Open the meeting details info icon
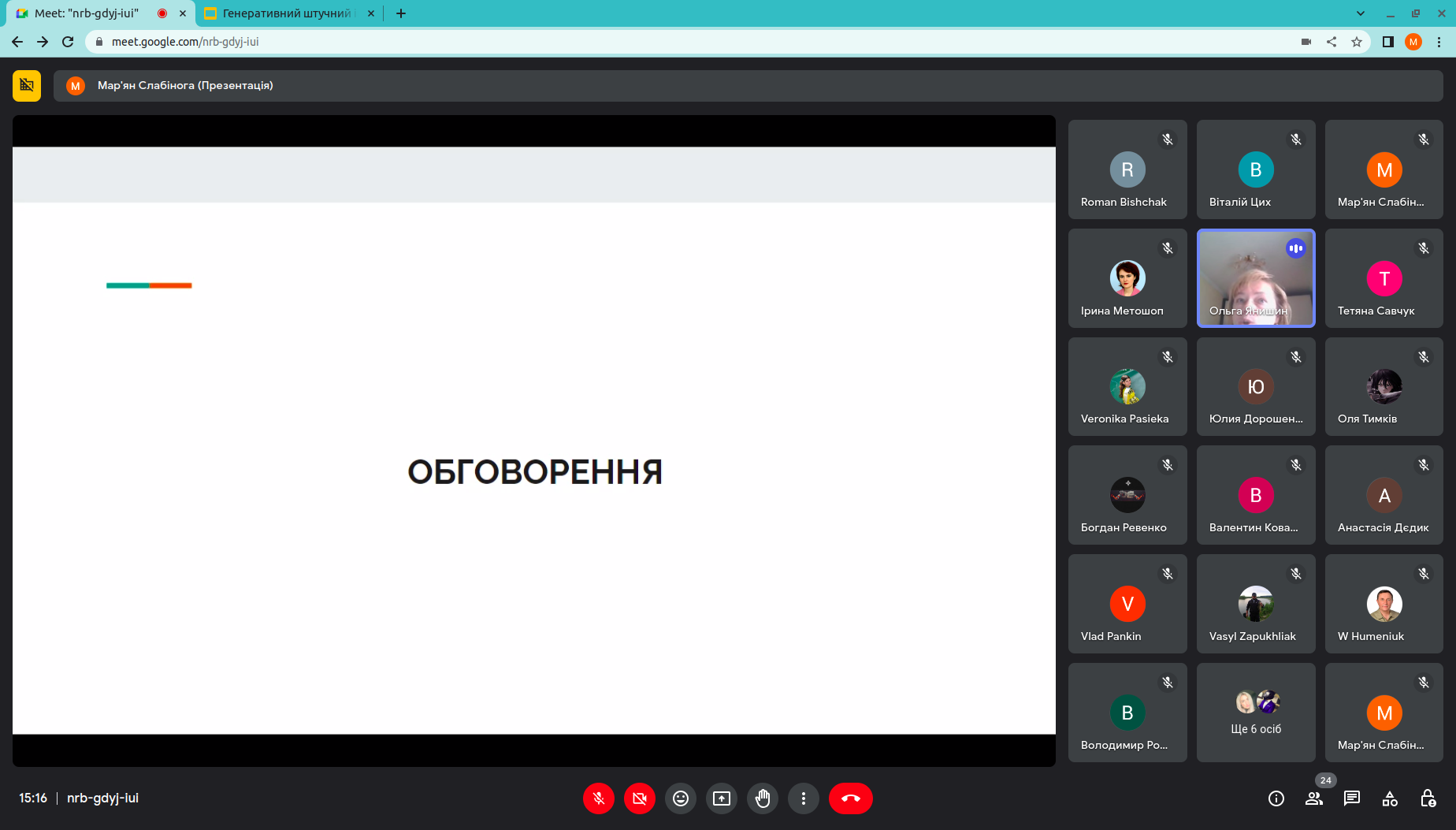Image resolution: width=1456 pixels, height=830 pixels. [x=1276, y=798]
